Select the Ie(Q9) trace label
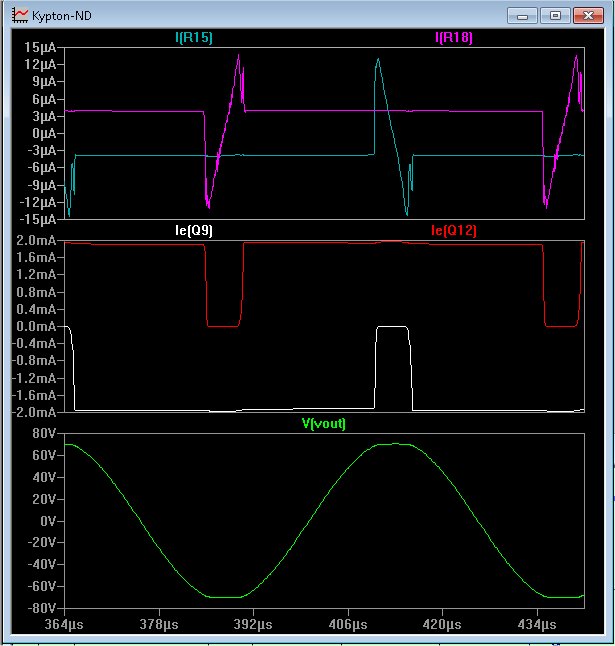The image size is (615, 646). click(x=194, y=230)
